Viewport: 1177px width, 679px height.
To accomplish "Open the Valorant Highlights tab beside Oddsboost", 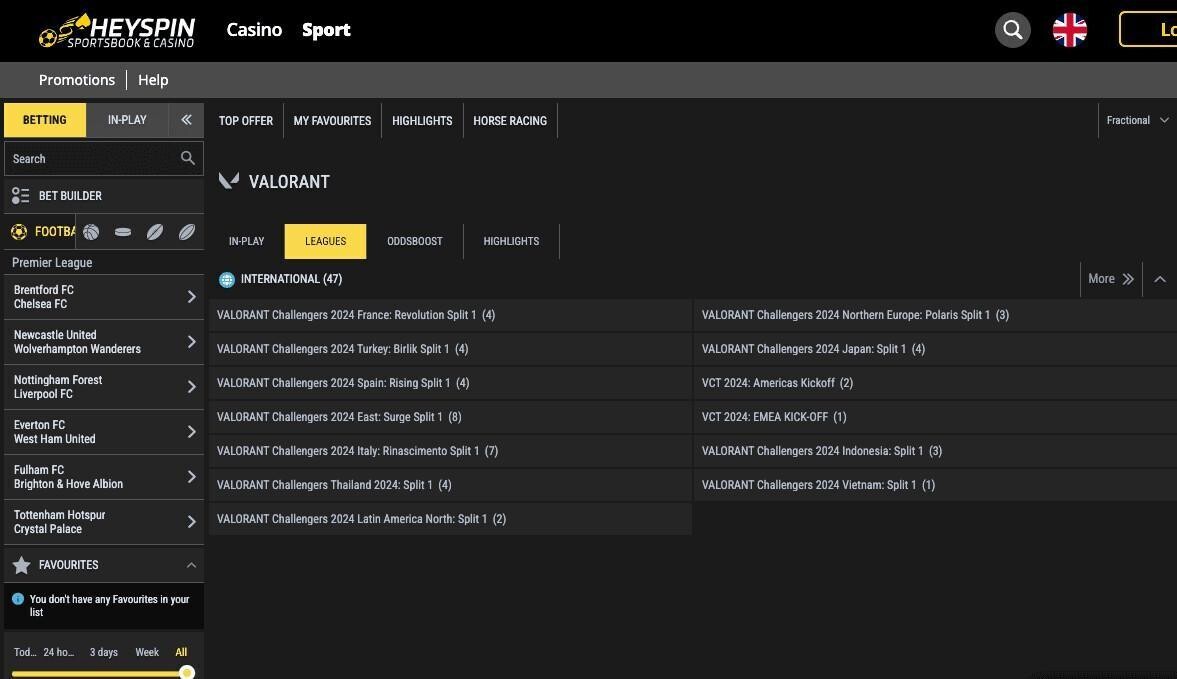I will 511,242.
